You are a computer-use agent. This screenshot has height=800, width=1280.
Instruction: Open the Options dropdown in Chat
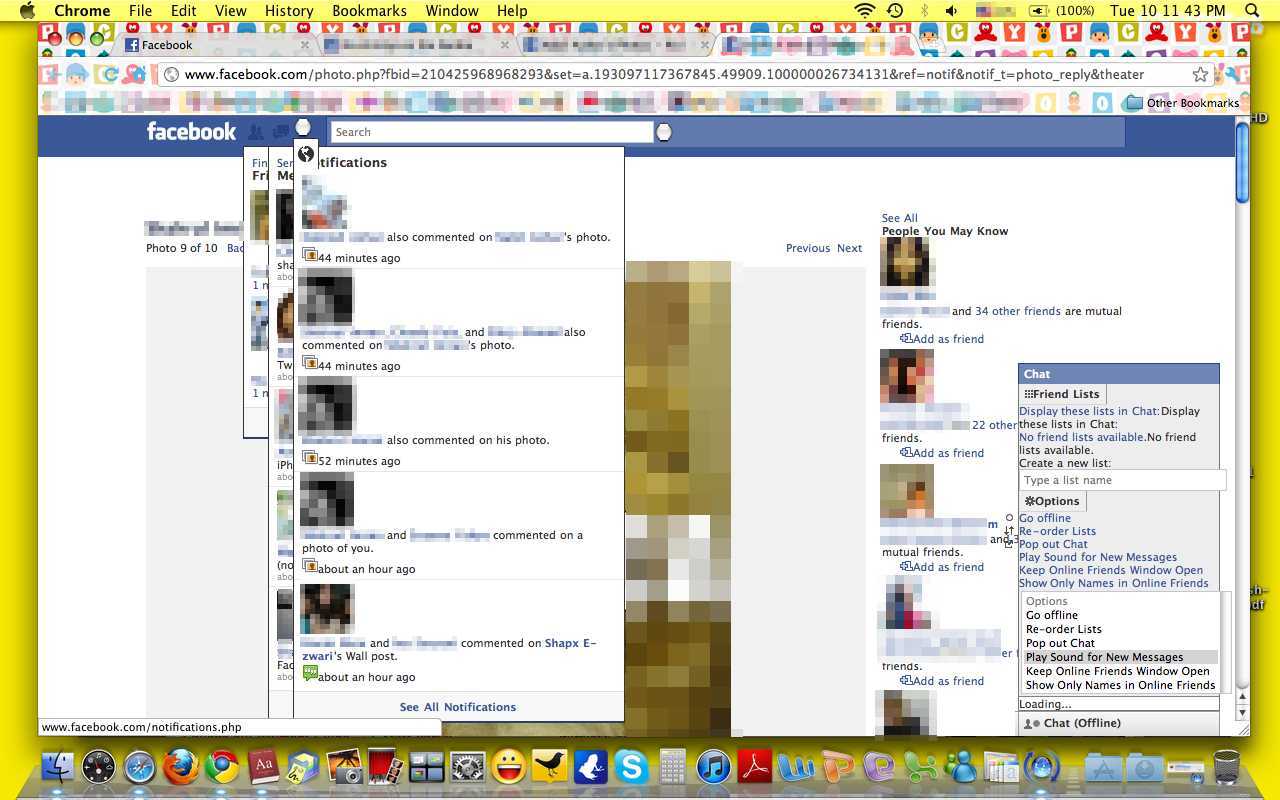coord(1052,501)
